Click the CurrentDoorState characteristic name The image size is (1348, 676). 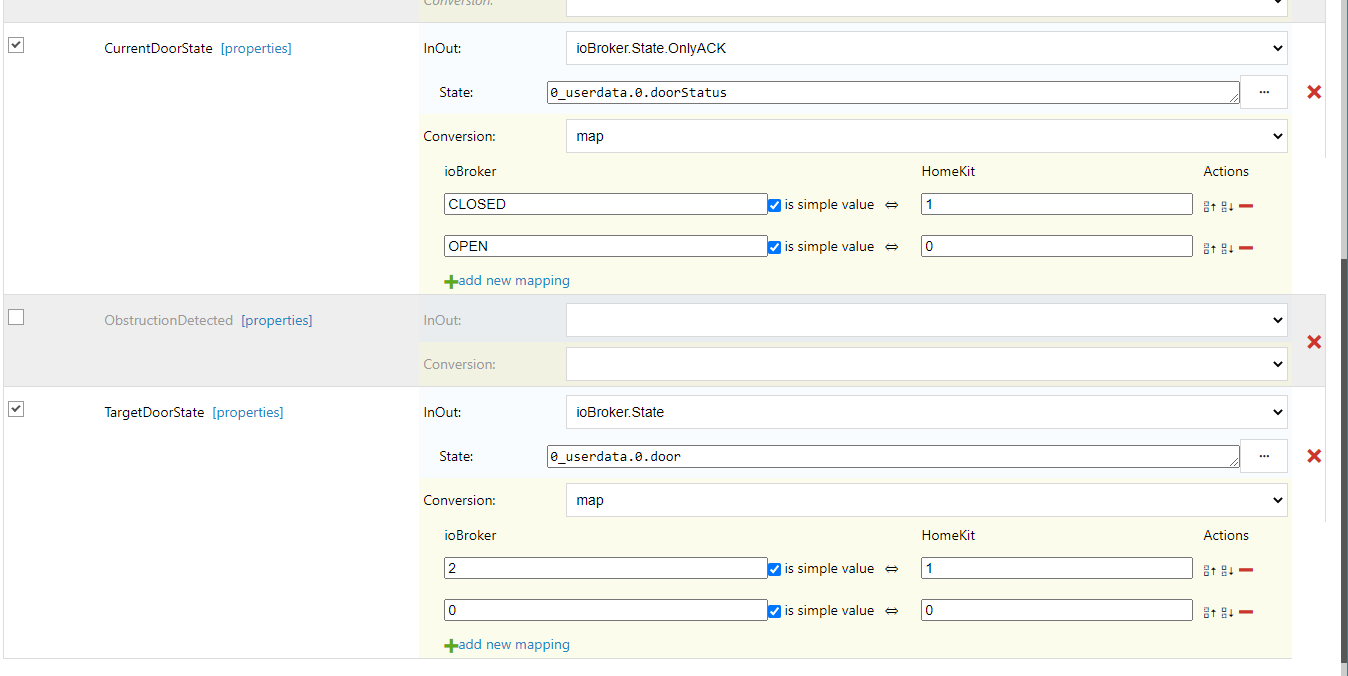(x=158, y=48)
